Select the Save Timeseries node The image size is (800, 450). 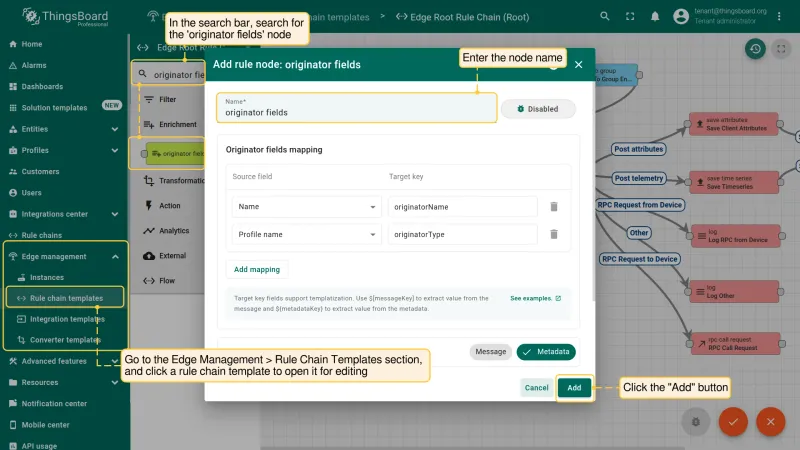pos(734,183)
